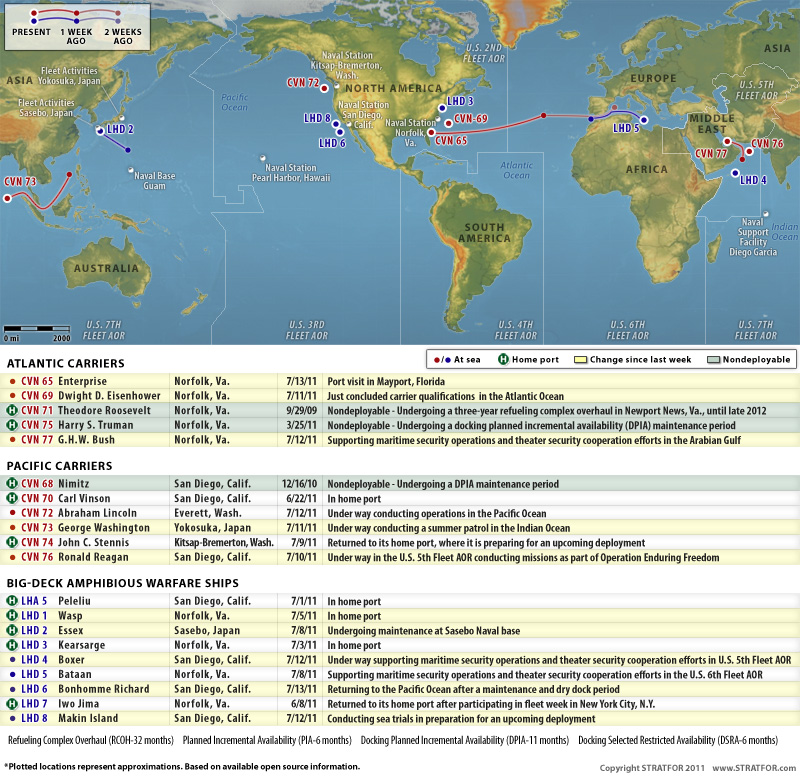Click 'Port visit in Mayport, Florida' status
The image size is (800, 776).
pos(386,382)
